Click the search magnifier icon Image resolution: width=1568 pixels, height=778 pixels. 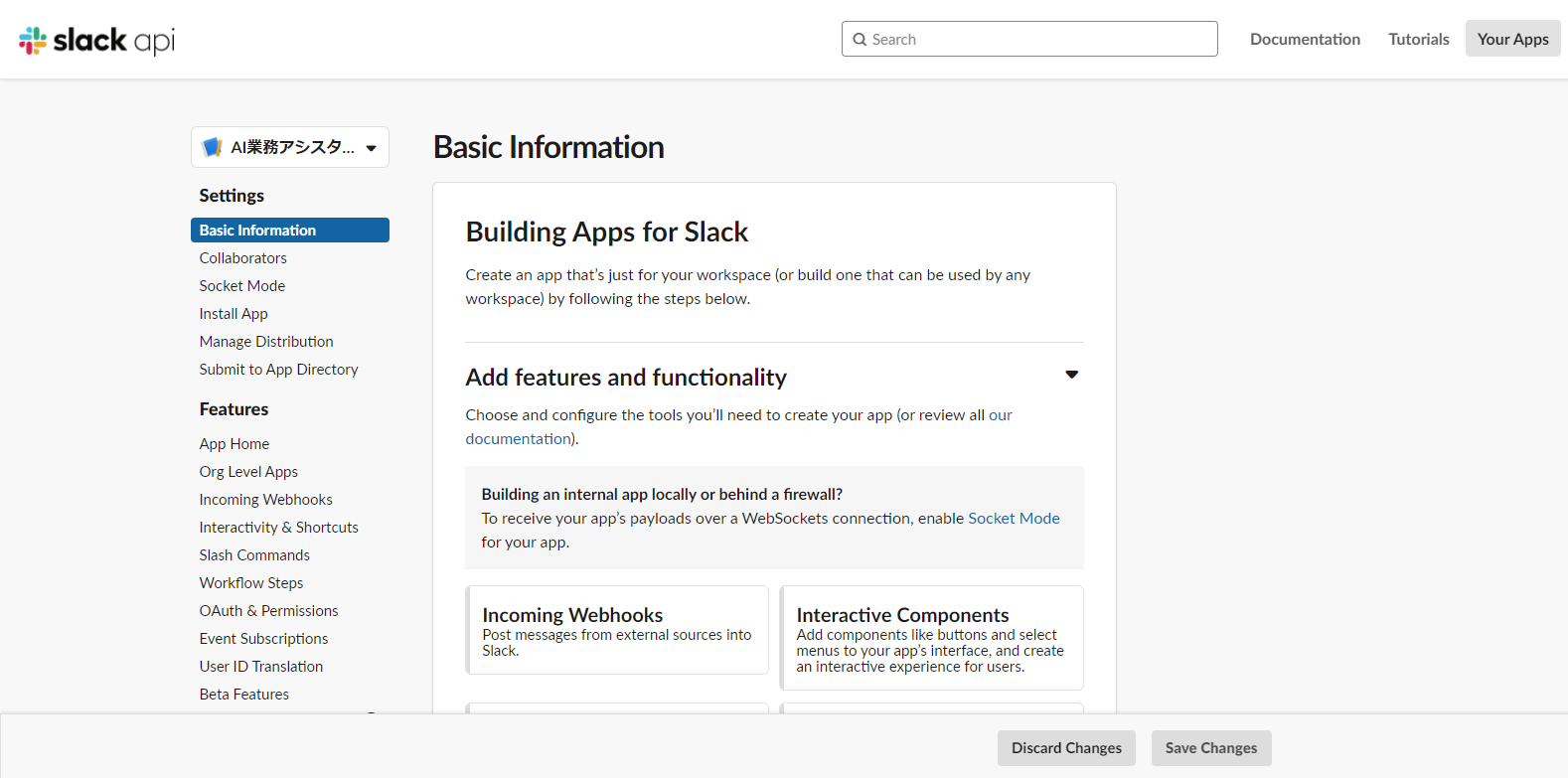(x=860, y=40)
